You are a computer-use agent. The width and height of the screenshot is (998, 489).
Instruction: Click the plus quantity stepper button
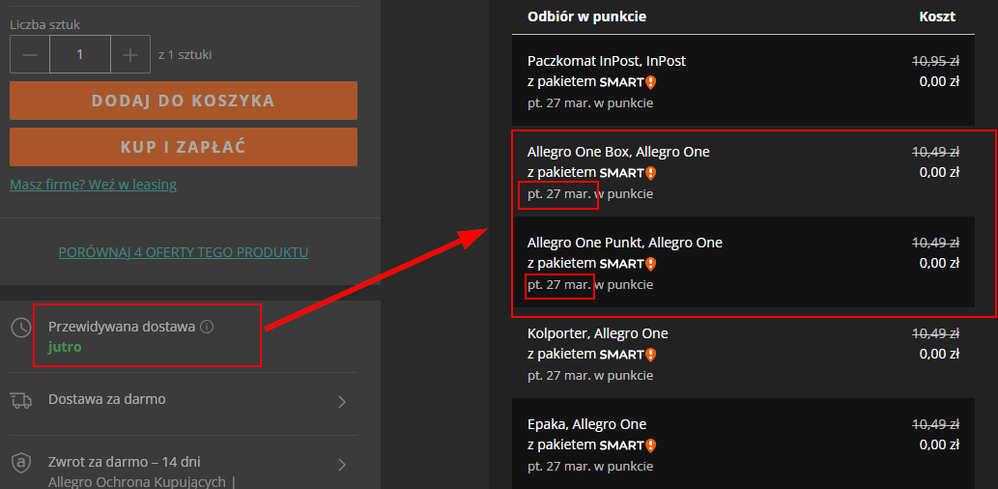point(130,54)
